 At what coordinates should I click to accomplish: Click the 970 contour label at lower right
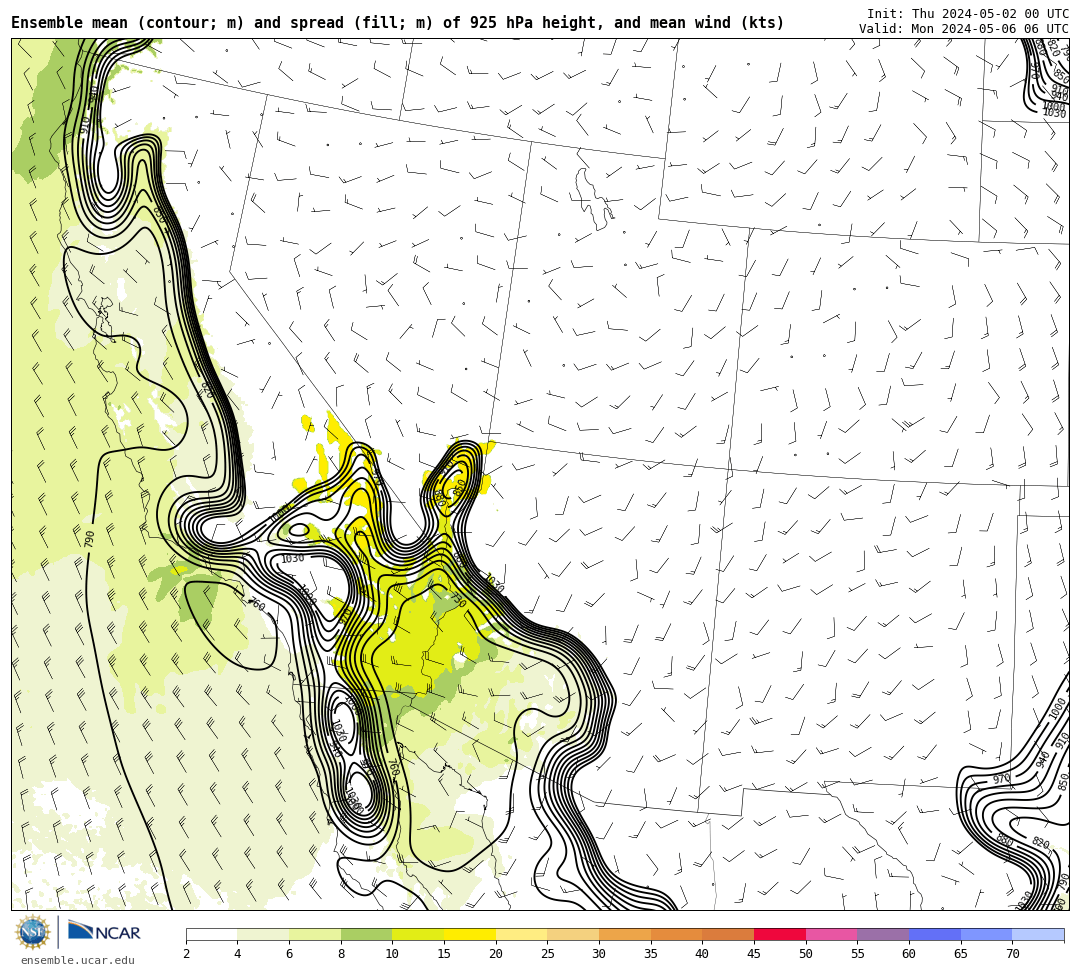click(x=1001, y=779)
